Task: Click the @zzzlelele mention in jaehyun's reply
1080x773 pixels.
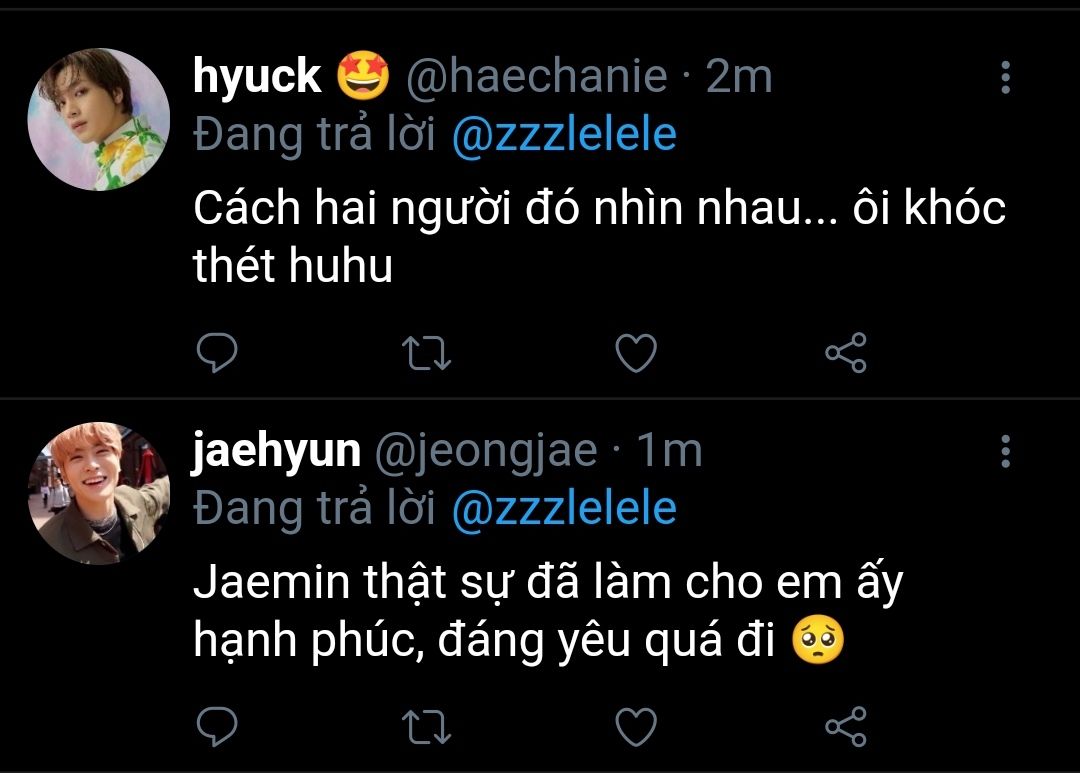Action: (564, 508)
